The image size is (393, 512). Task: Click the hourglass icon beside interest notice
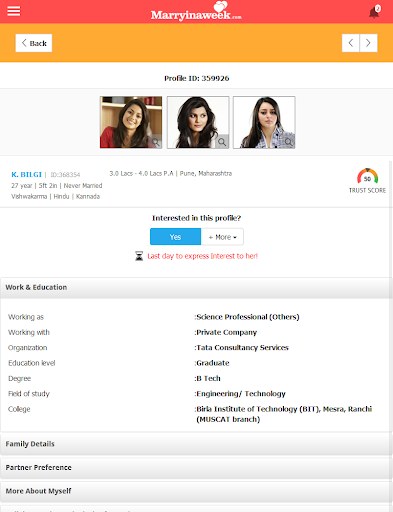(139, 256)
